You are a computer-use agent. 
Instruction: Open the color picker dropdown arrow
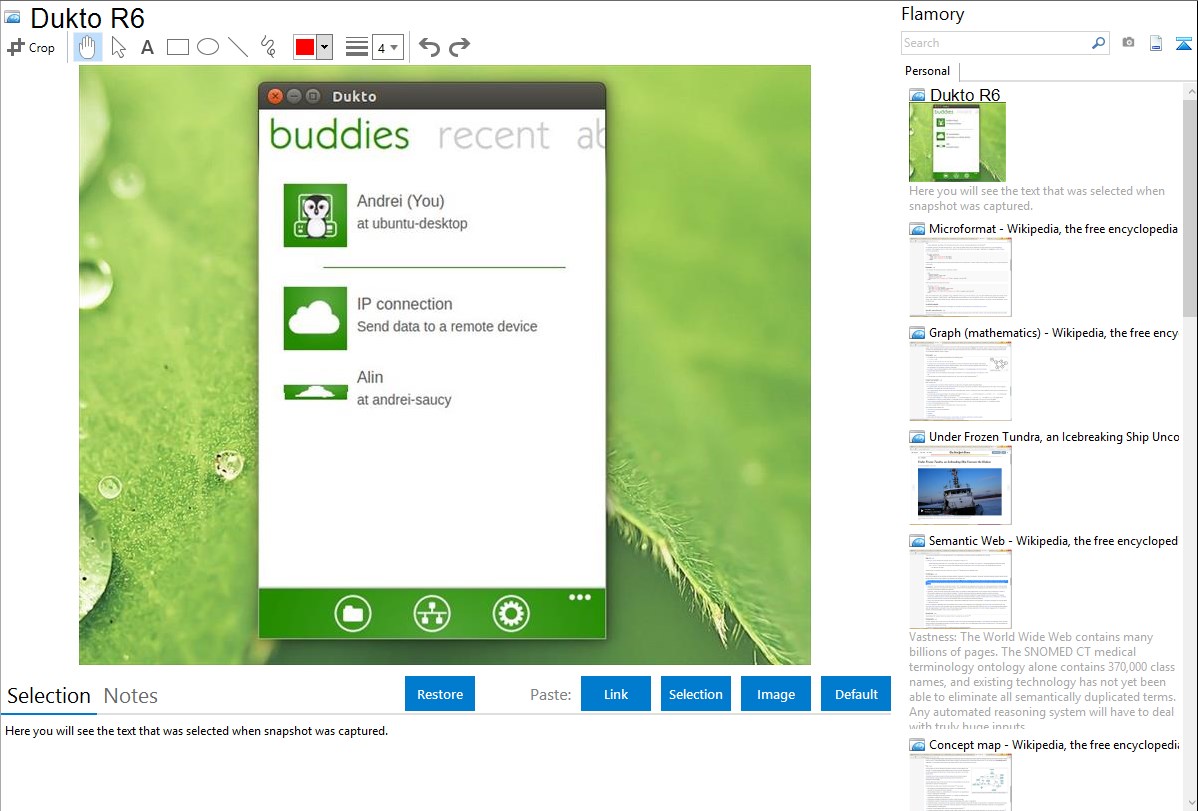pos(325,47)
